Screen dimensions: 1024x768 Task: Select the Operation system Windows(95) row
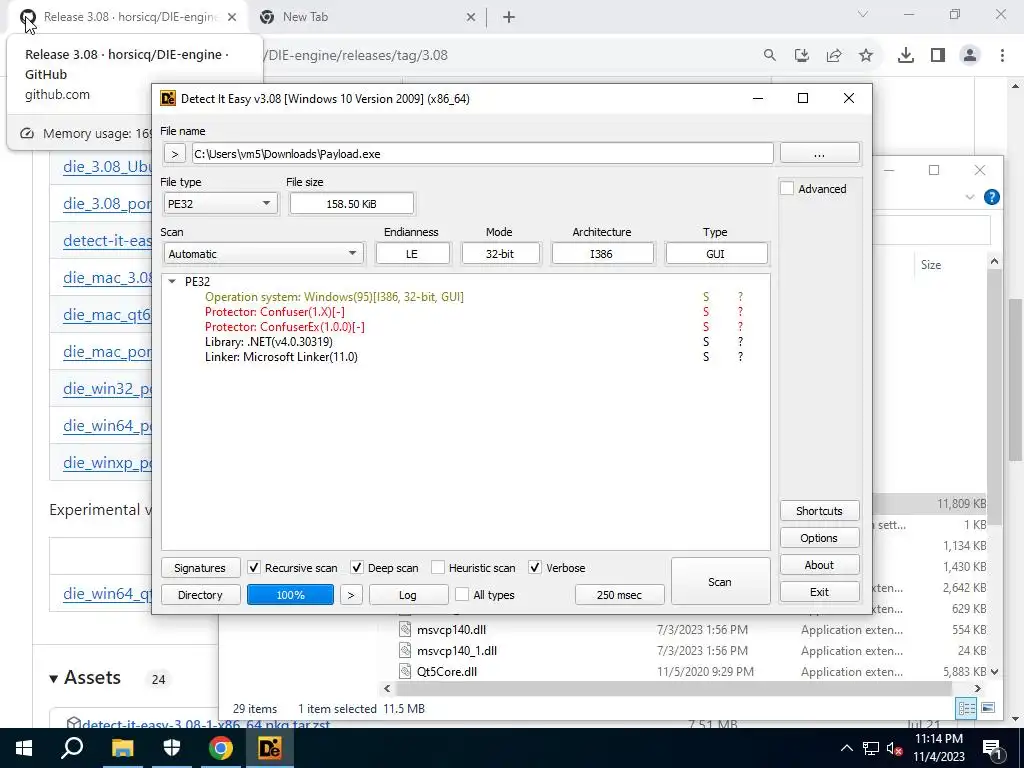point(334,296)
